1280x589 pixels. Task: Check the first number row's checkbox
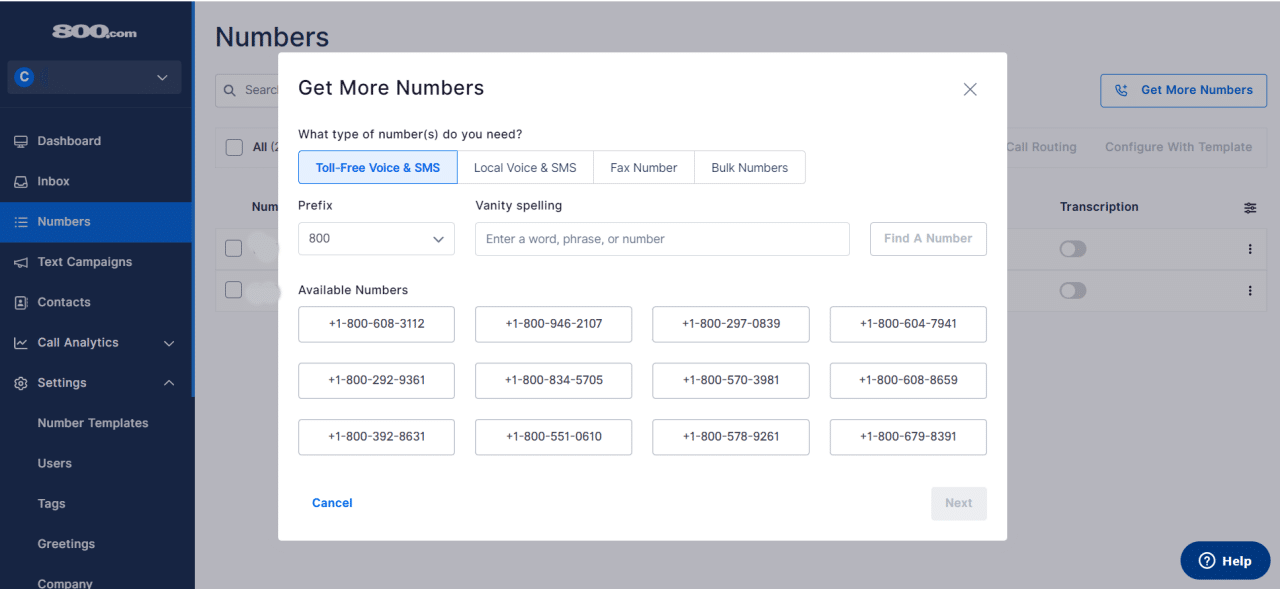(233, 248)
